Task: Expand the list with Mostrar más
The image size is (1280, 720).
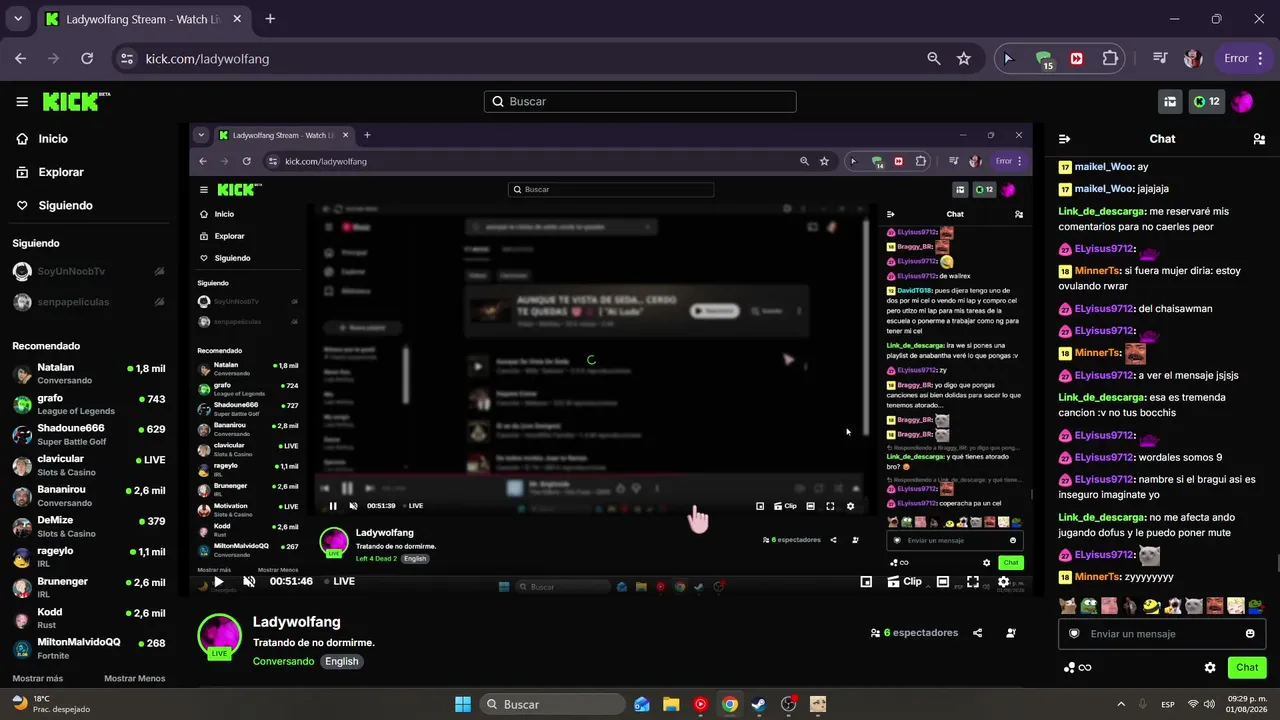Action: point(38,678)
